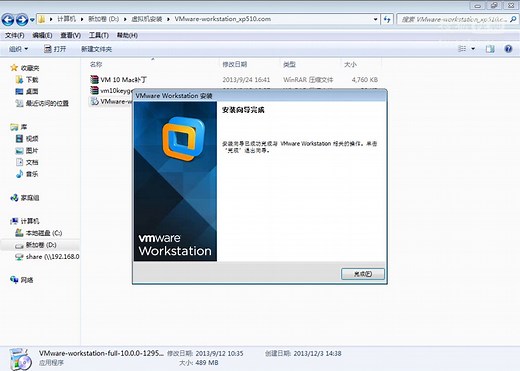Sort files by 类型 column header
The height and width of the screenshot is (371, 520).
click(289, 64)
